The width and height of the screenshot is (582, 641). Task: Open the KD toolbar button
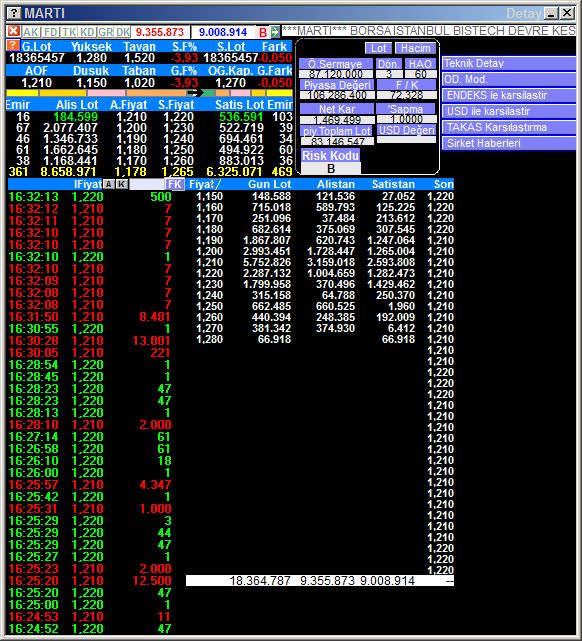87,32
